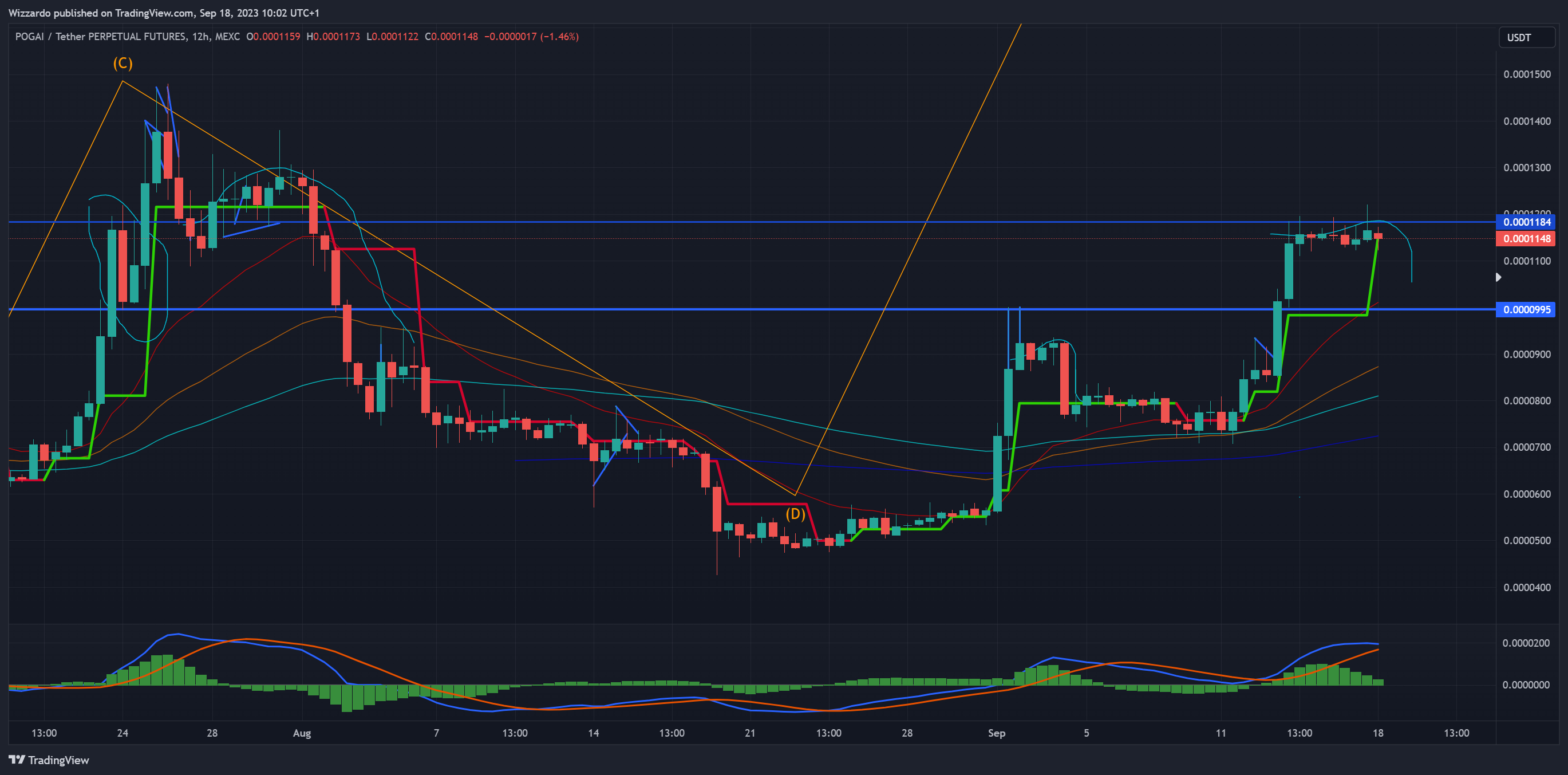Image resolution: width=1568 pixels, height=775 pixels.
Task: Click the 5 date on time axis
Action: [1086, 733]
